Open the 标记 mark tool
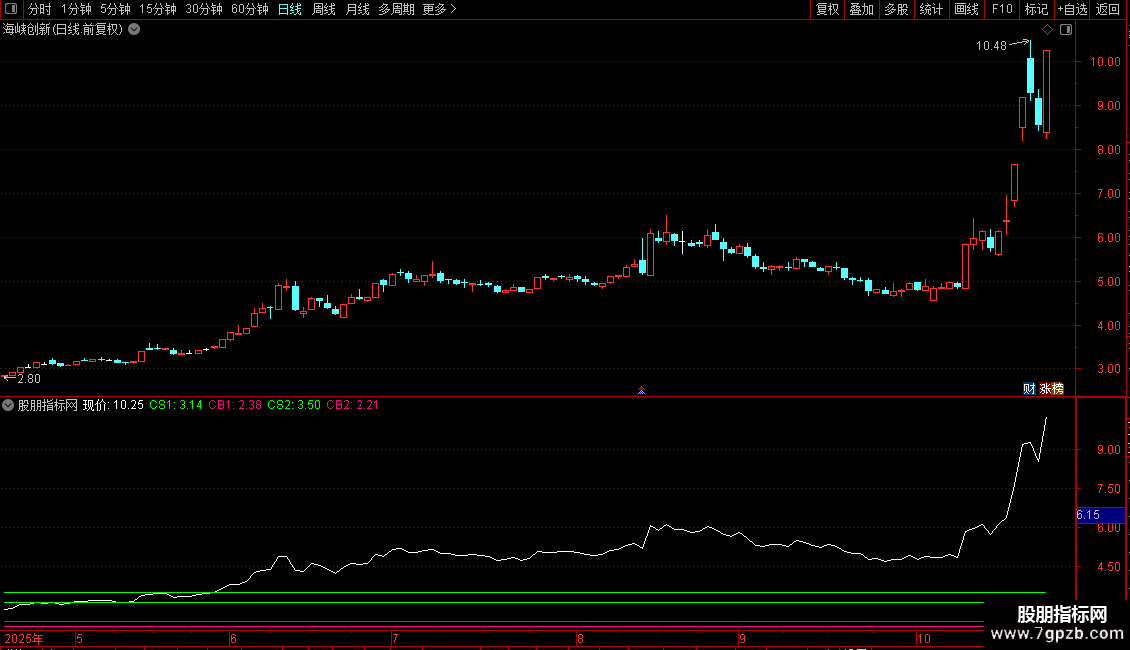This screenshot has width=1130, height=650. (1036, 9)
